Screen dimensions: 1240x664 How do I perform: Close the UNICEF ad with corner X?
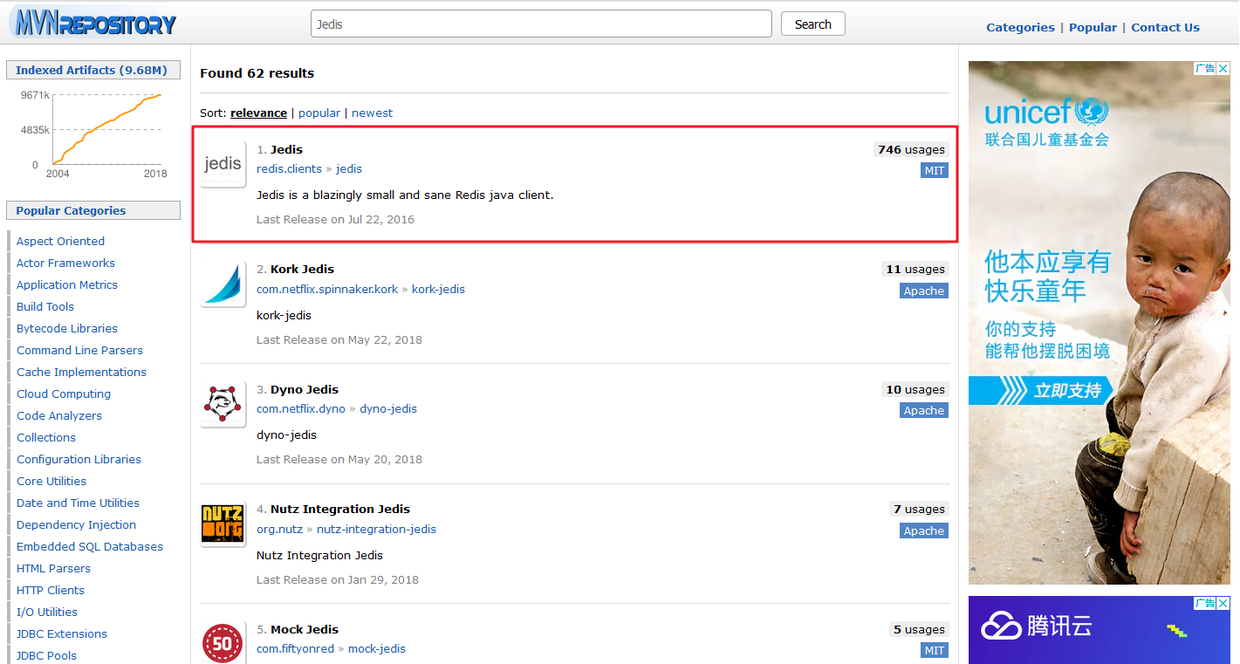click(x=1223, y=68)
